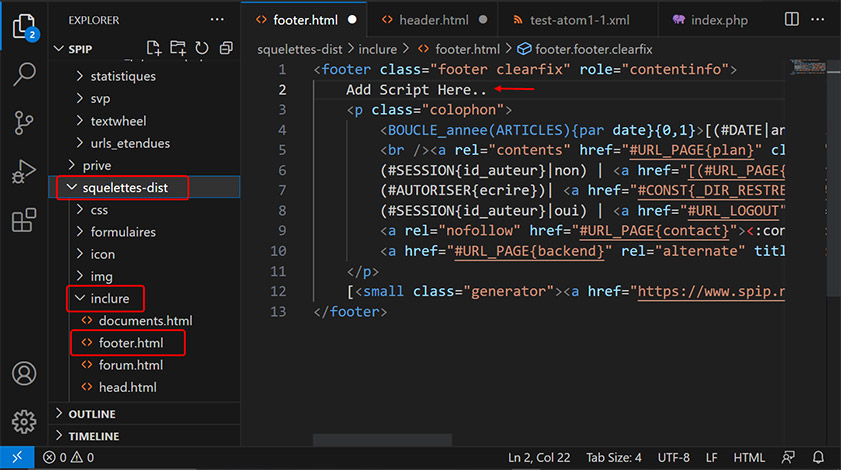The height and width of the screenshot is (470, 841).
Task: Open editor more actions ellipsis
Action: pos(817,20)
